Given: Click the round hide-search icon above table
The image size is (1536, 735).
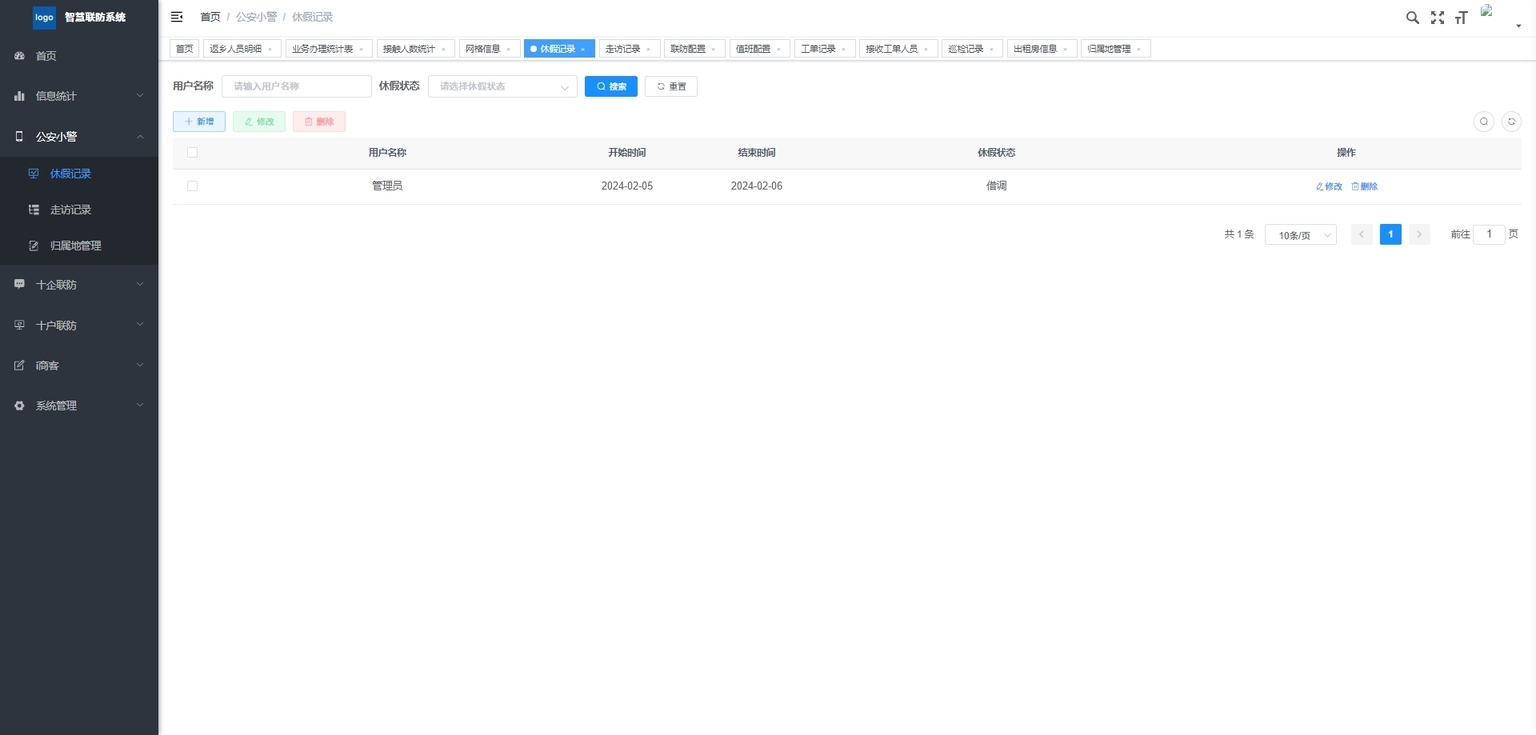Looking at the screenshot, I should click(1484, 121).
